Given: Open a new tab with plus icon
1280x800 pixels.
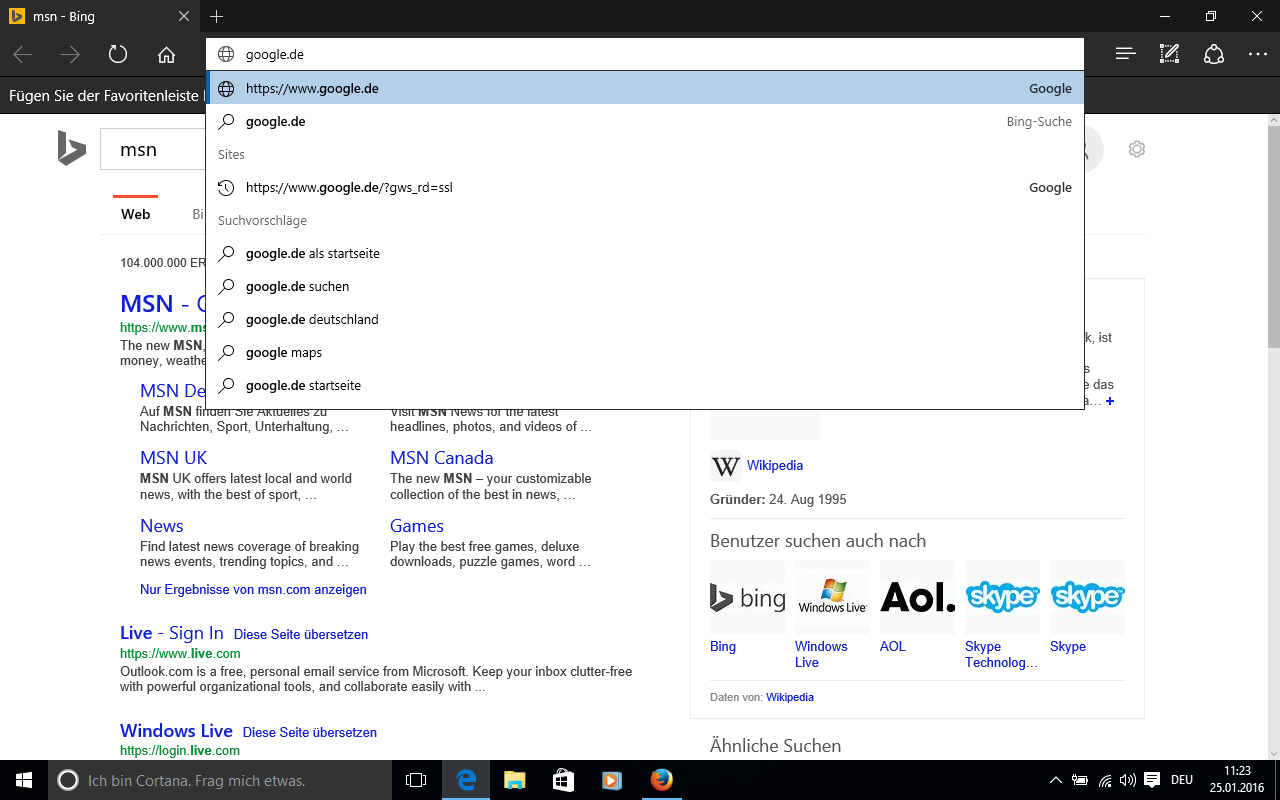Looking at the screenshot, I should tap(216, 16).
